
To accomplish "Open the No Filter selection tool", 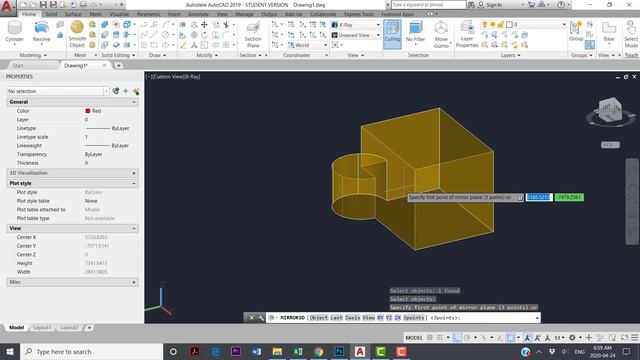I will coord(416,32).
